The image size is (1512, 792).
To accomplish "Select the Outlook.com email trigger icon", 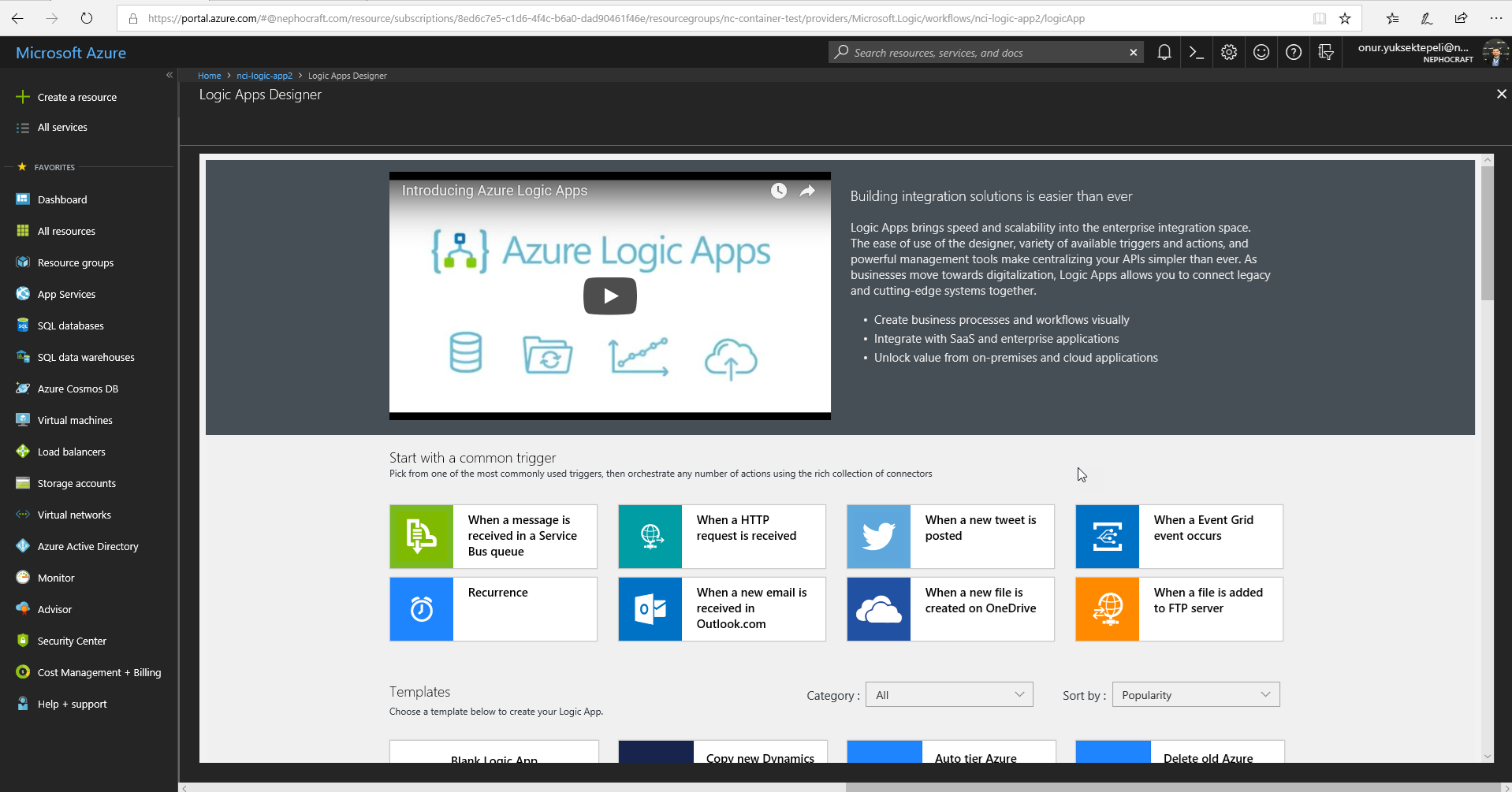I will tap(650, 609).
